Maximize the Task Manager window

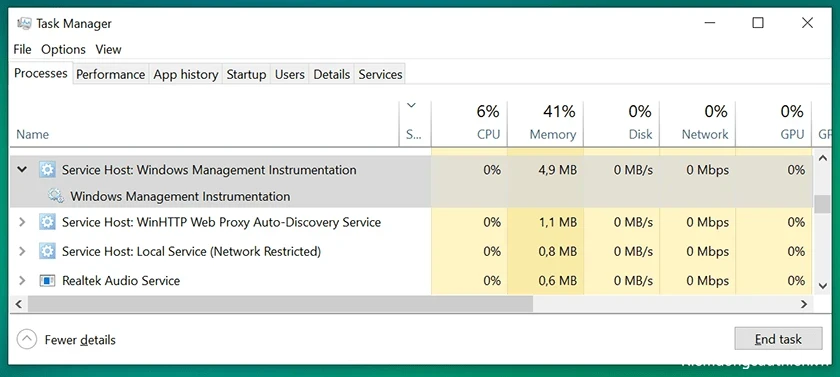(758, 22)
